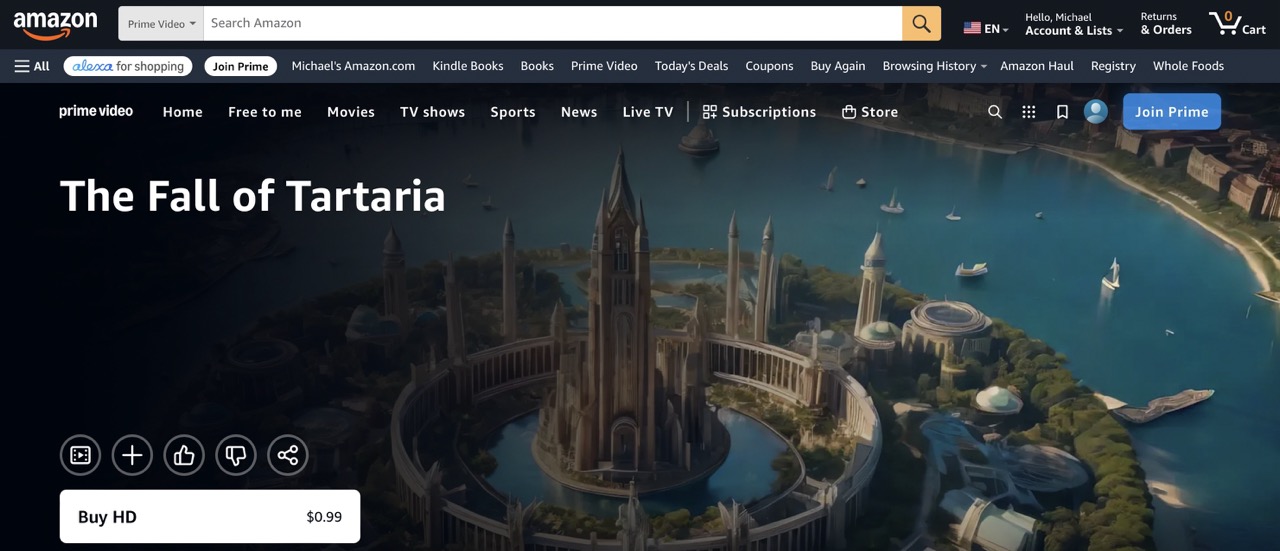Open the Sports tab
Image resolution: width=1280 pixels, height=551 pixels.
click(x=513, y=112)
